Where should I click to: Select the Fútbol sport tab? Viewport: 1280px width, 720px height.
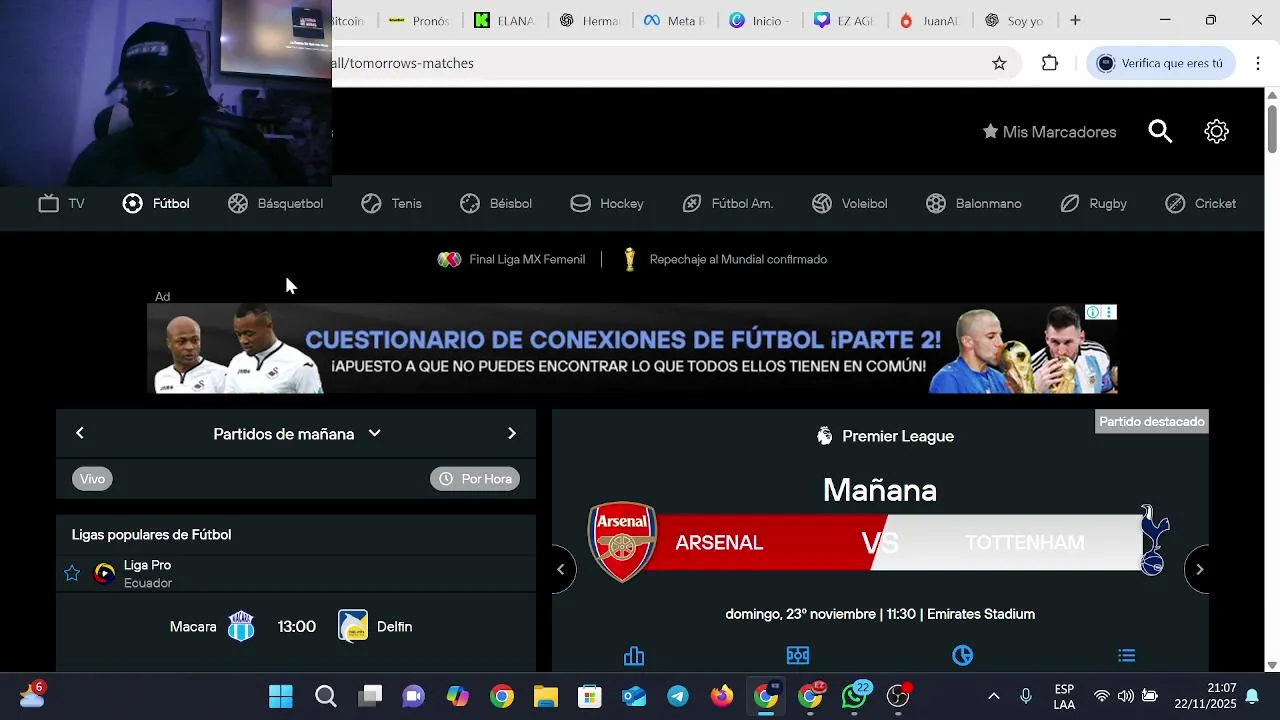click(x=156, y=204)
